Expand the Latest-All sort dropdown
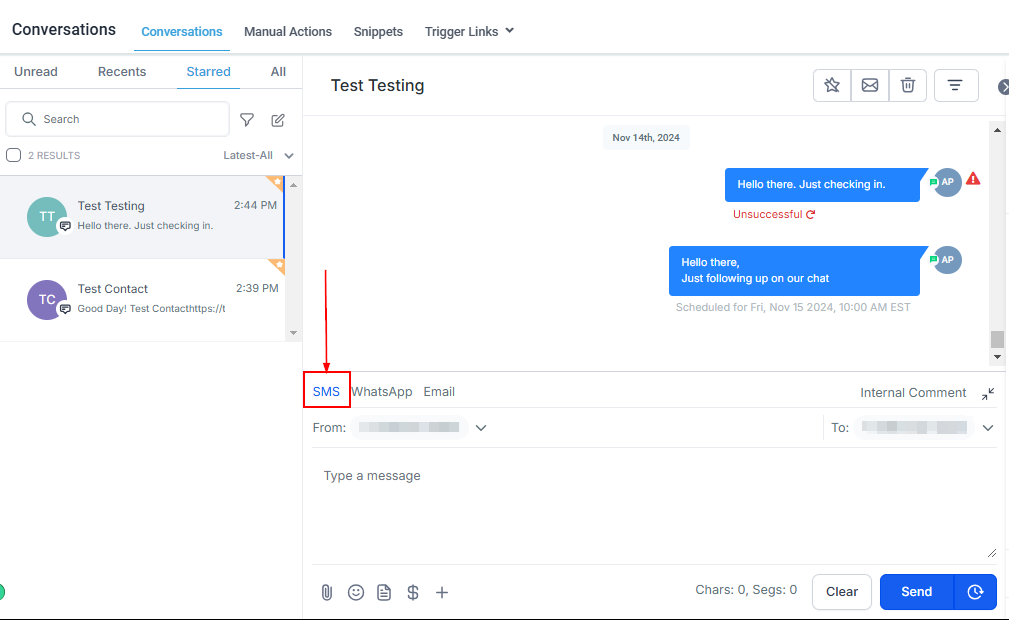1009x620 pixels. click(x=258, y=155)
